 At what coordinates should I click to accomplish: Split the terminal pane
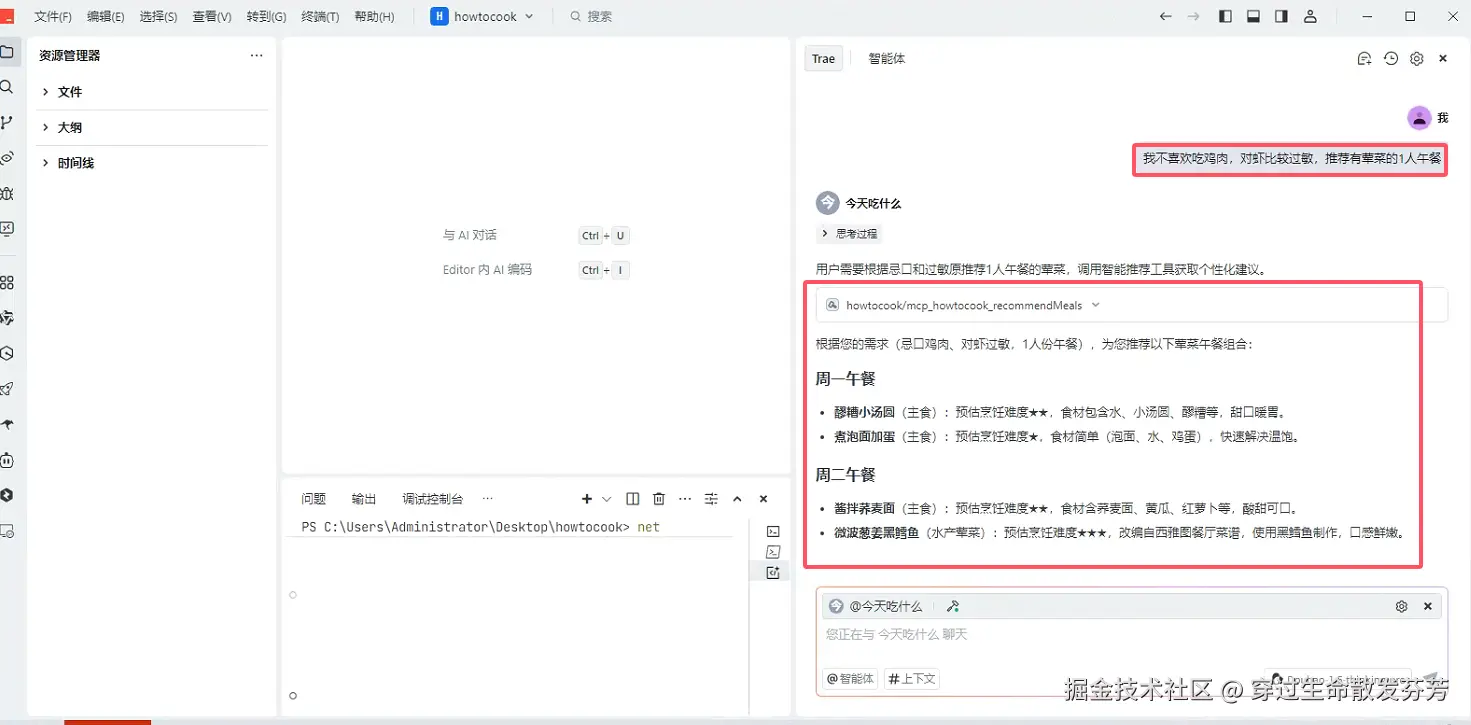point(633,499)
